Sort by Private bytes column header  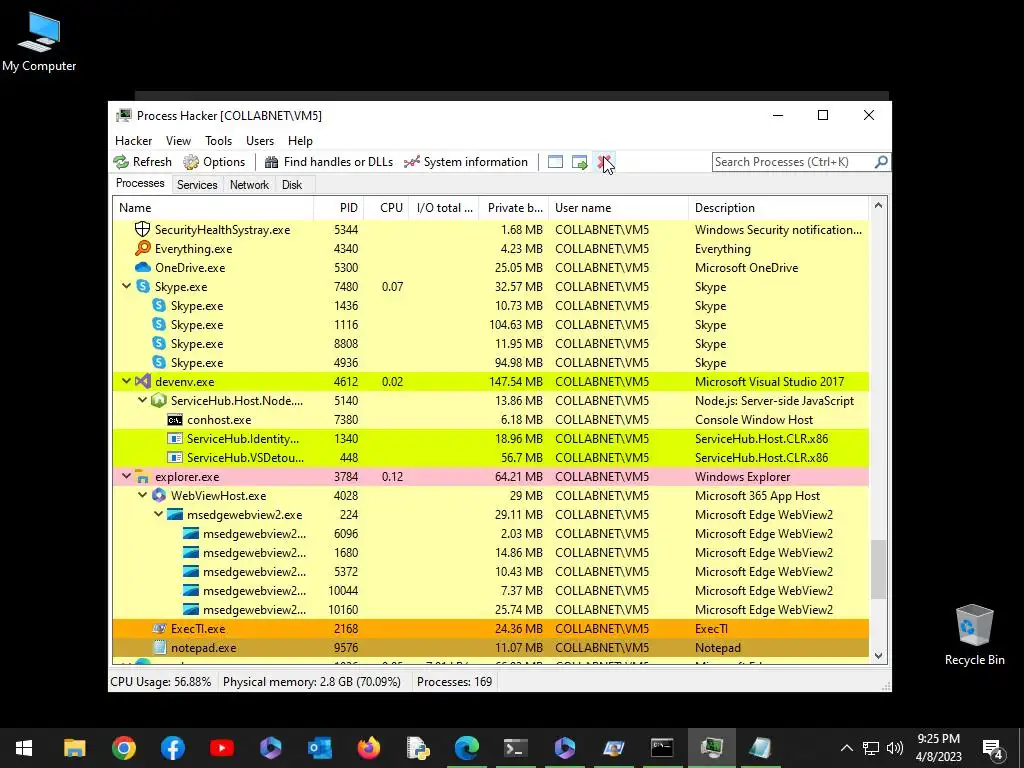pos(513,208)
